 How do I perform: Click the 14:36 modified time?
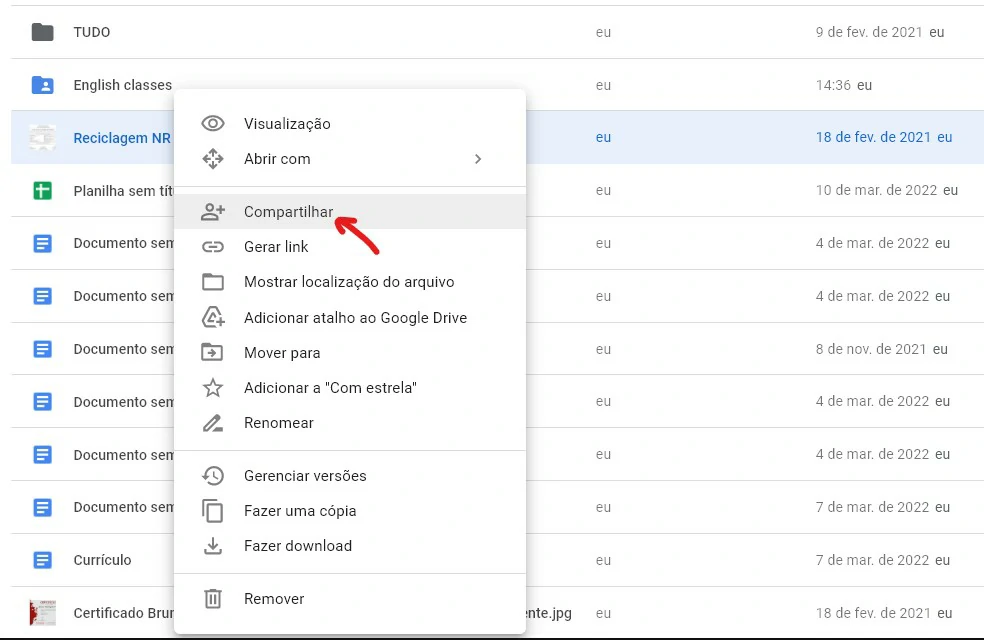[833, 85]
